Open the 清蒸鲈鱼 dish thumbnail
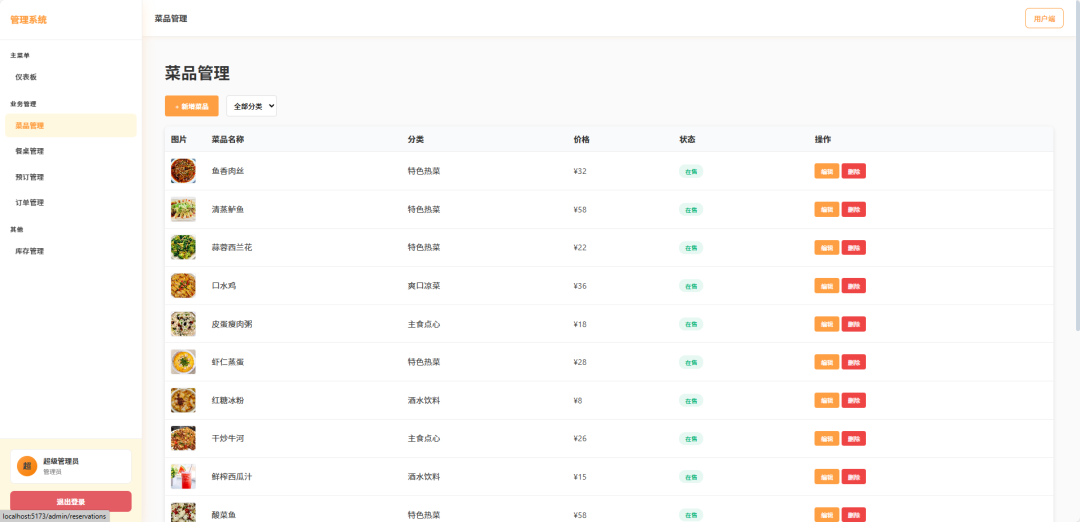Viewport: 1080px width, 522px height. coord(183,209)
